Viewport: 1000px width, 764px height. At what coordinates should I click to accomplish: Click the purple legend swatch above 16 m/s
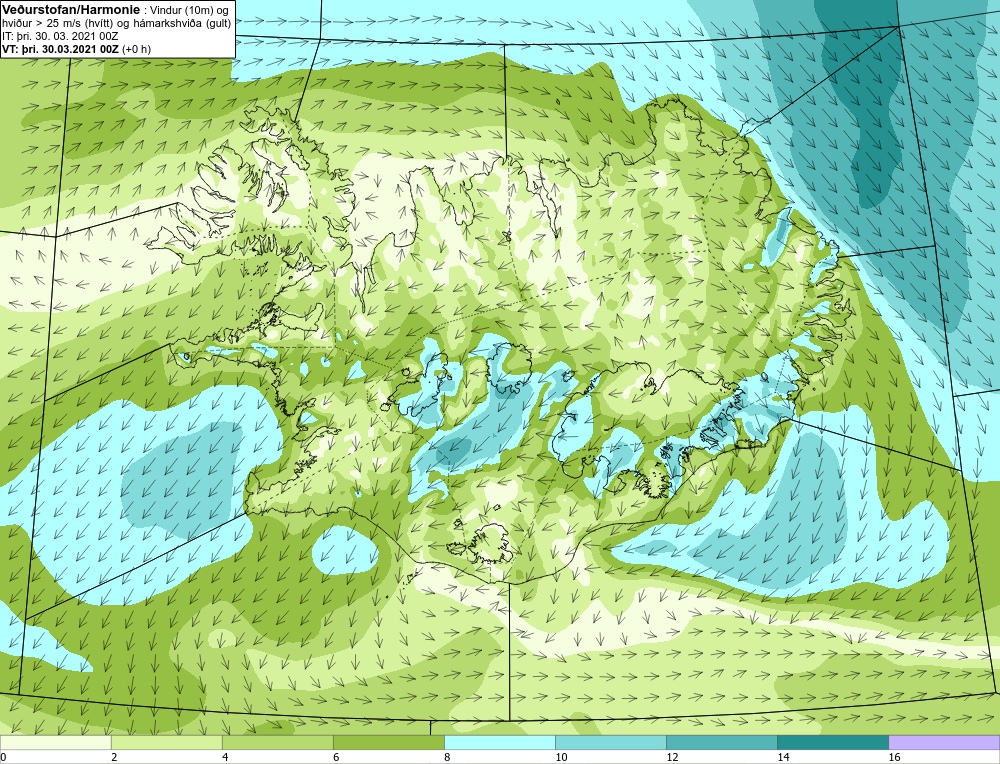944,742
